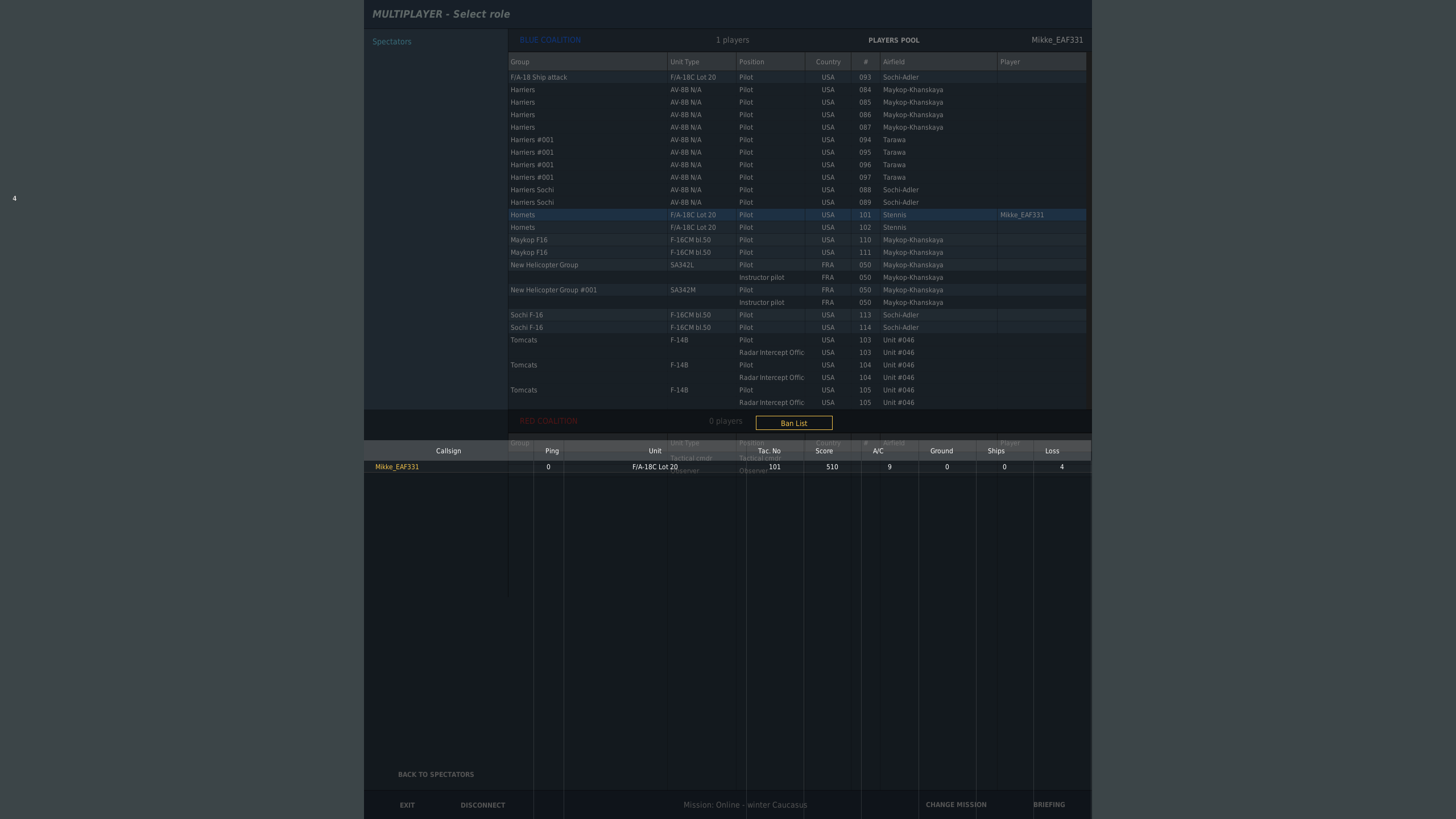Select the Spectators role

tap(392, 42)
